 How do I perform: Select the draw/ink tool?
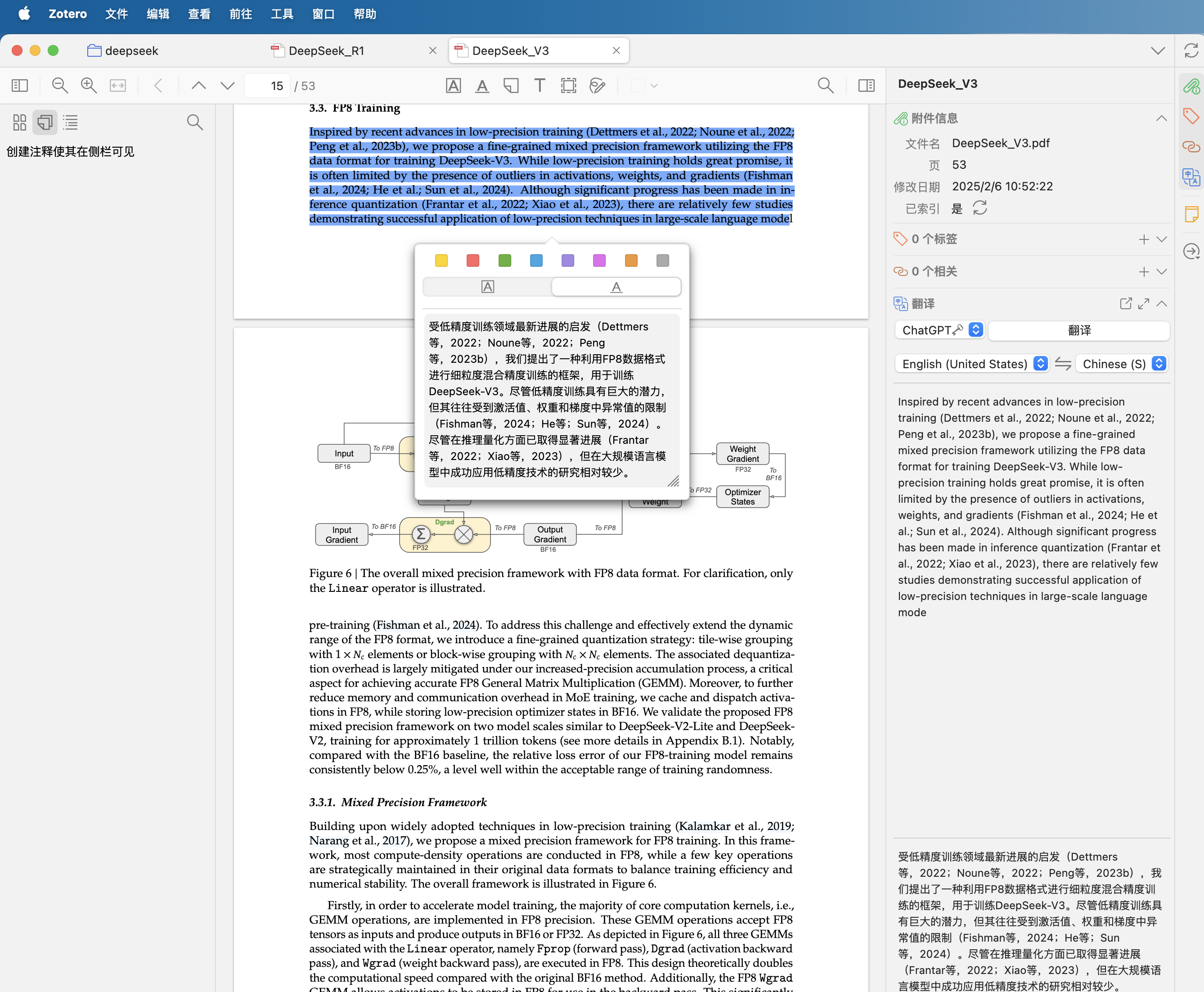pos(597,86)
